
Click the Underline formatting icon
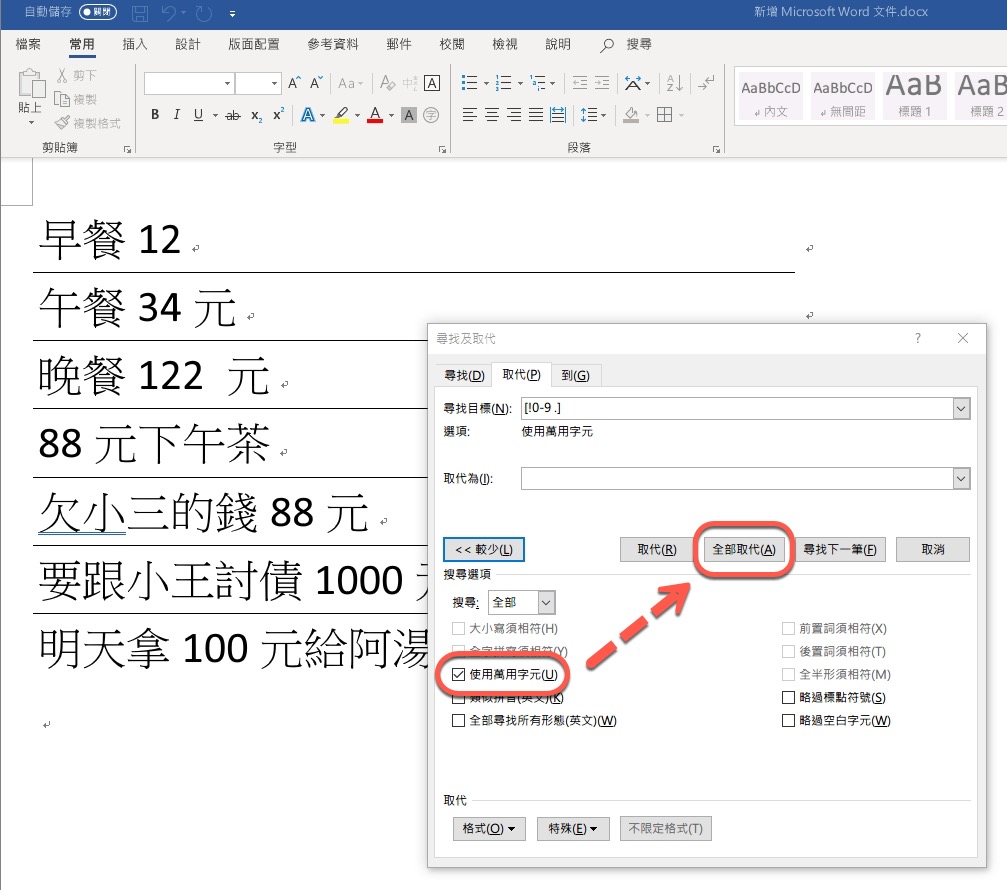(x=198, y=115)
